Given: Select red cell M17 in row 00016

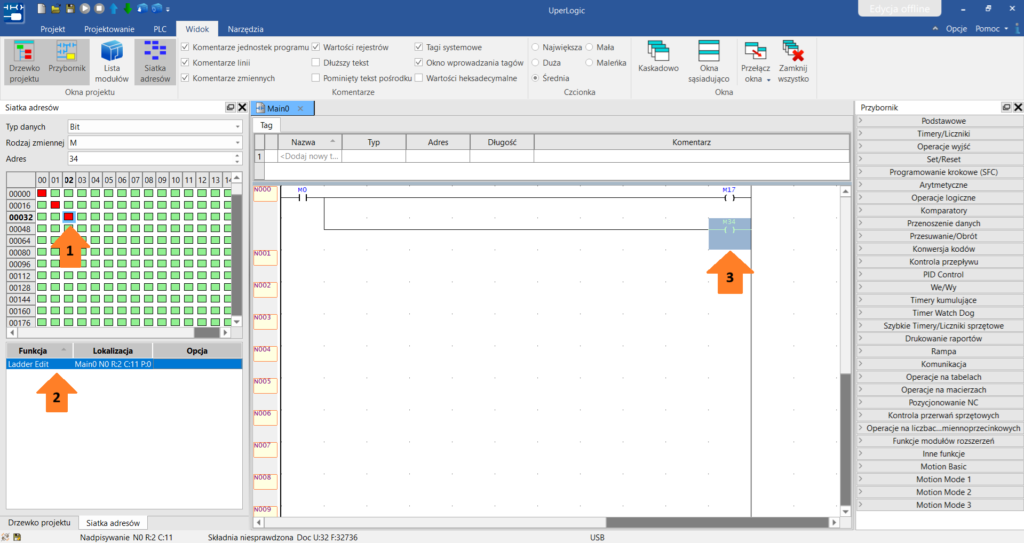Looking at the screenshot, I should click(55, 205).
